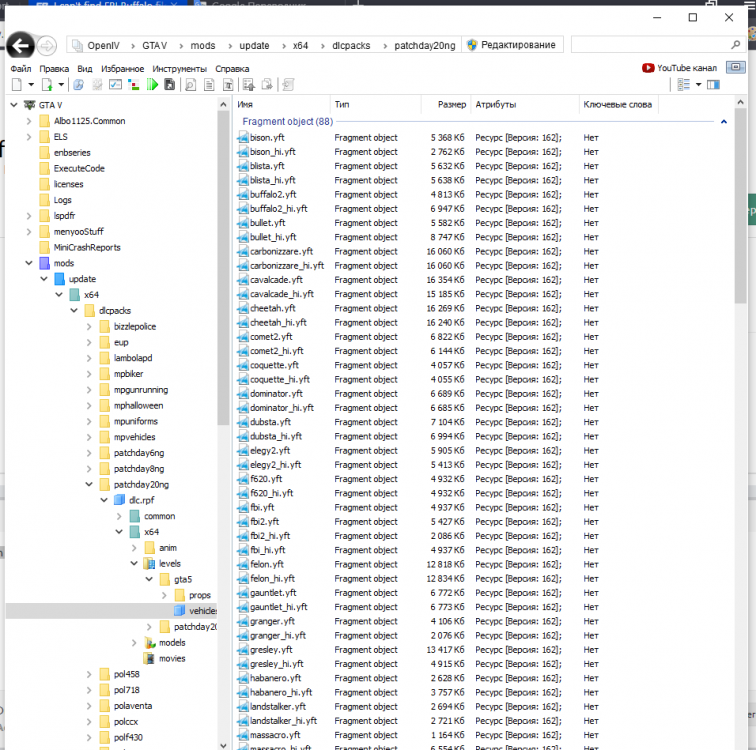756x750 pixels.
Task: Collapse the mods tree node
Action: (x=29, y=263)
